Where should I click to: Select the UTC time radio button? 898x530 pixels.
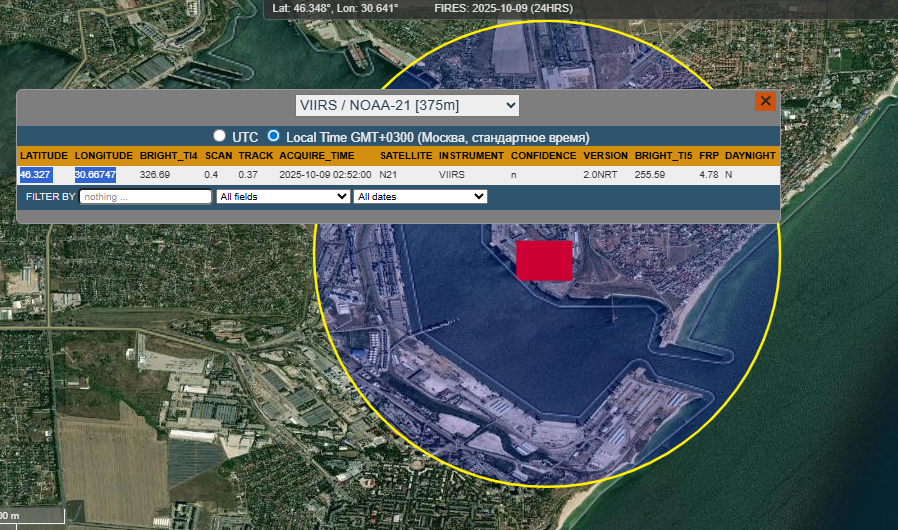click(x=219, y=136)
